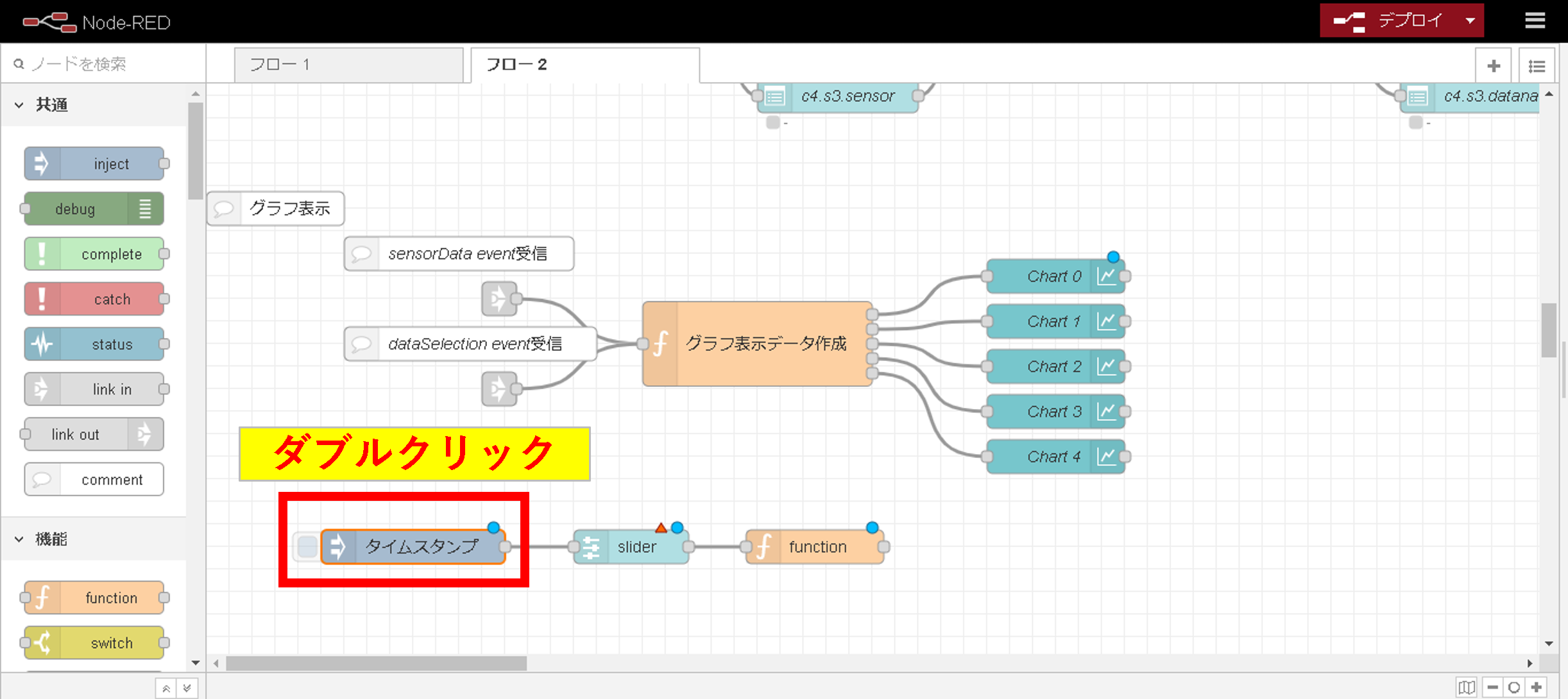Select the function node in palette
Screen dimensions: 1568x699
(x=94, y=598)
